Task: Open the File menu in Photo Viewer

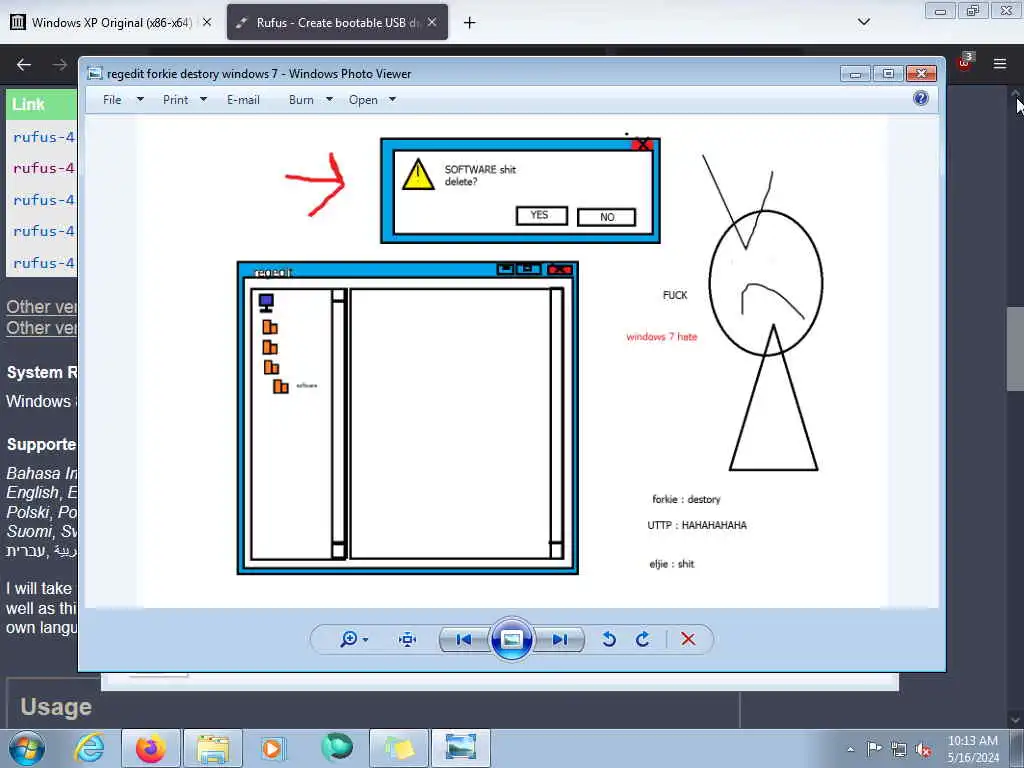Action: 112,100
